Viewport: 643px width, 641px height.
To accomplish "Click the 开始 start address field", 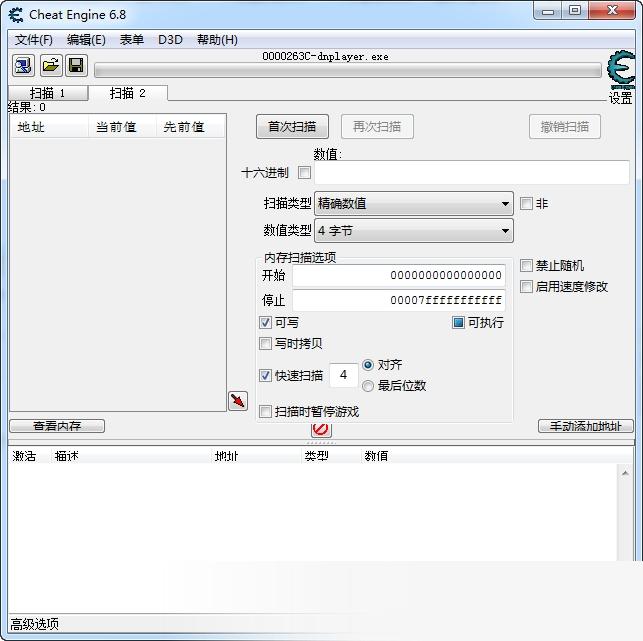I will 399,275.
